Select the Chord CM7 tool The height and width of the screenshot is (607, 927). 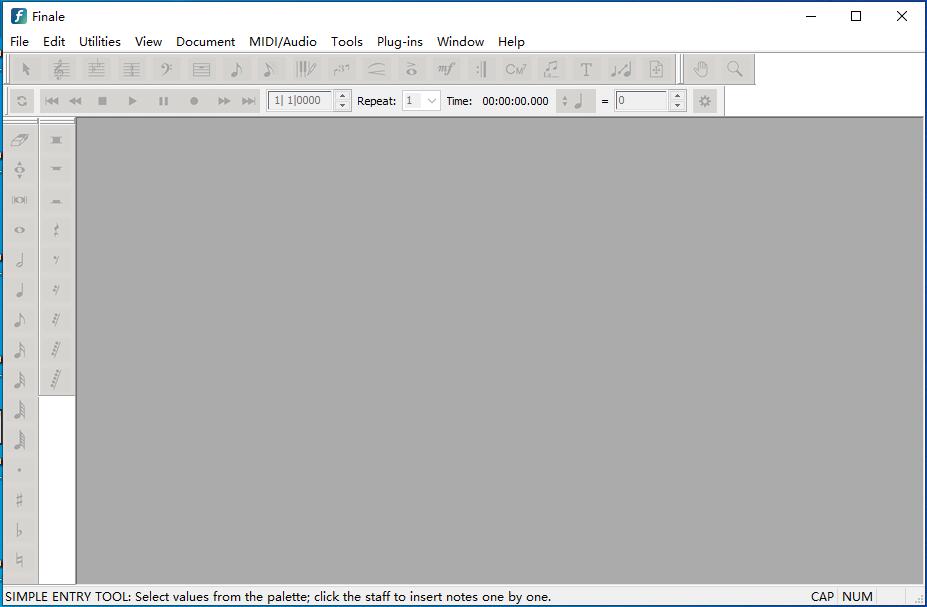click(x=516, y=69)
